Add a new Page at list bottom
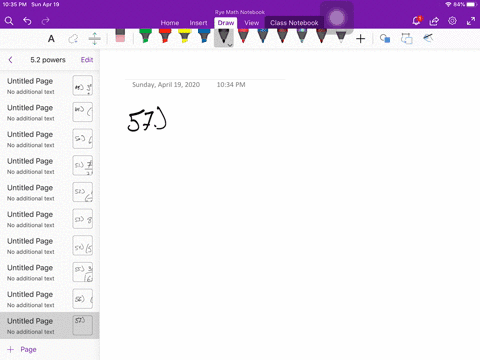Image resolution: width=480 pixels, height=360 pixels. (x=22, y=349)
